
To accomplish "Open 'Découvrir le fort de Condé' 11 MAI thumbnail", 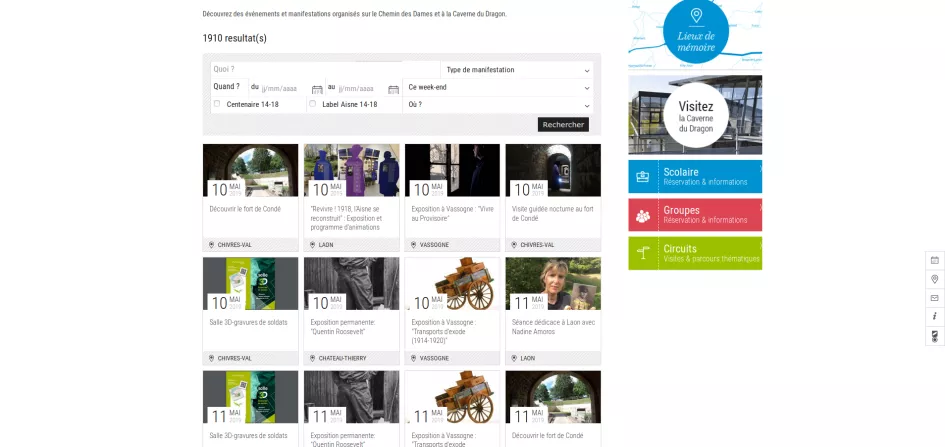I will [x=553, y=397].
